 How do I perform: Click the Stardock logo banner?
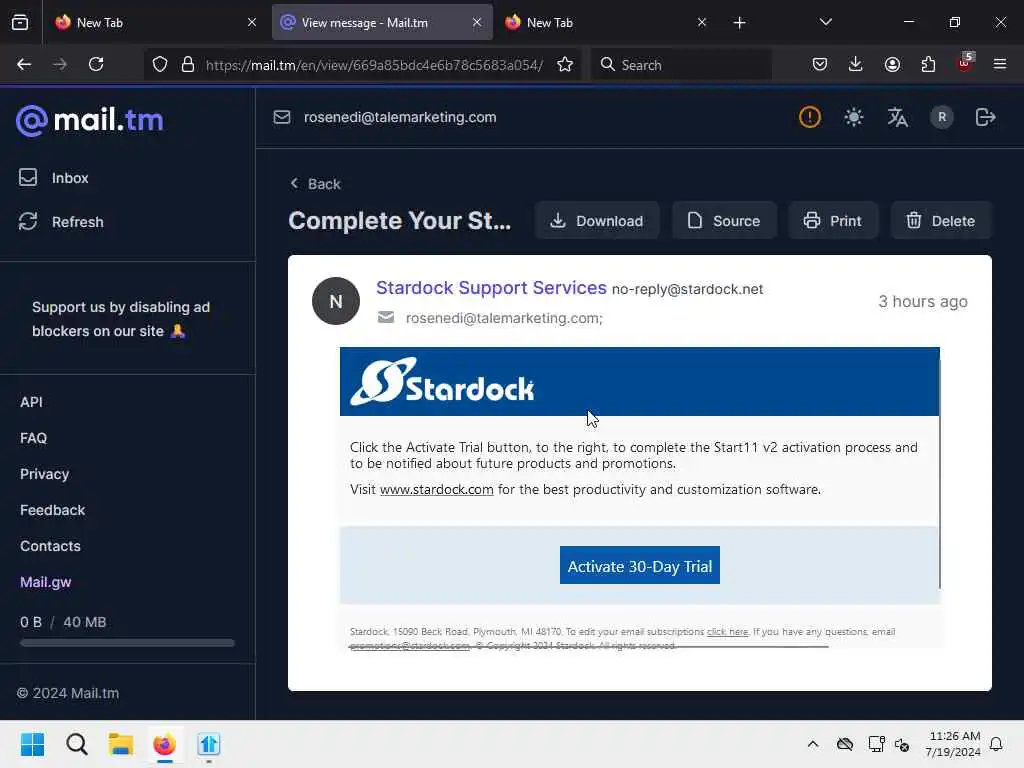click(x=639, y=381)
